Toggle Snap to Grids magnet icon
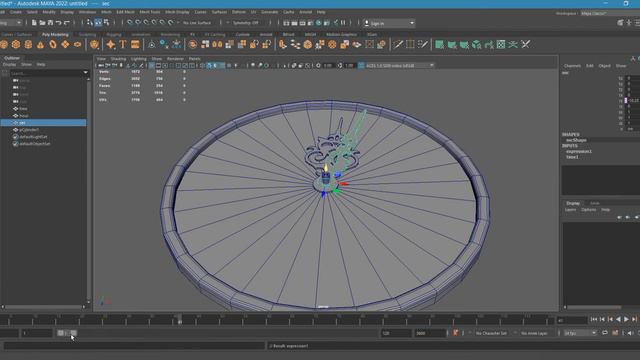Screen dimensions: 640x360 [x=129, y=23]
